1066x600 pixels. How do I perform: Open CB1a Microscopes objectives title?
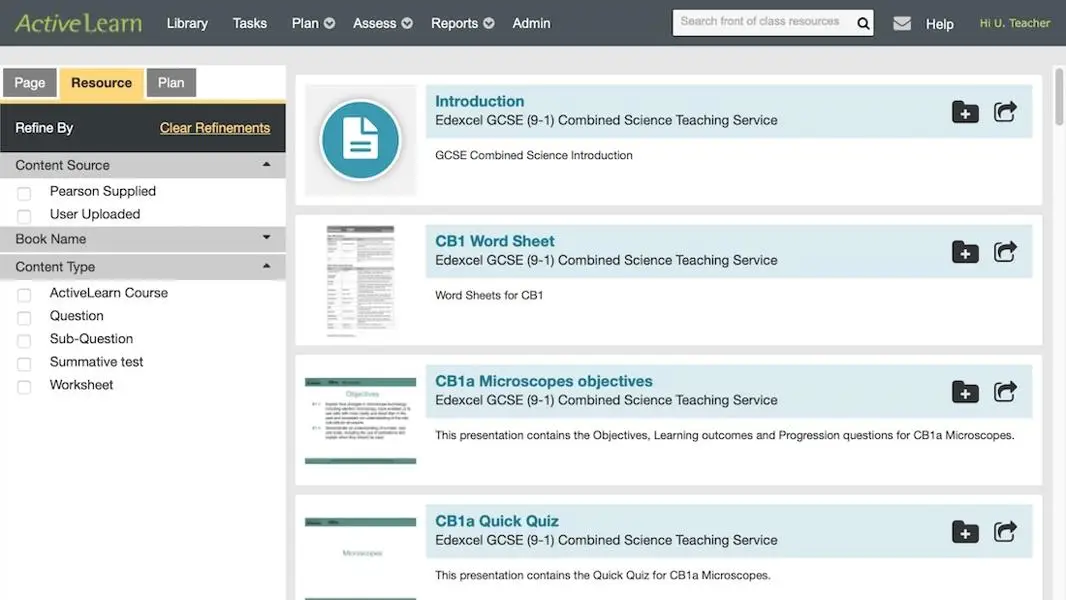point(543,381)
